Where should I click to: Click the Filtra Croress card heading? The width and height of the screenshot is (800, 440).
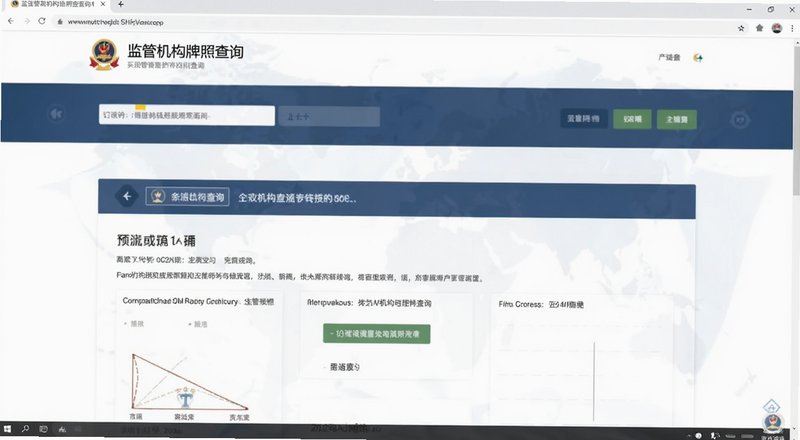tap(541, 304)
